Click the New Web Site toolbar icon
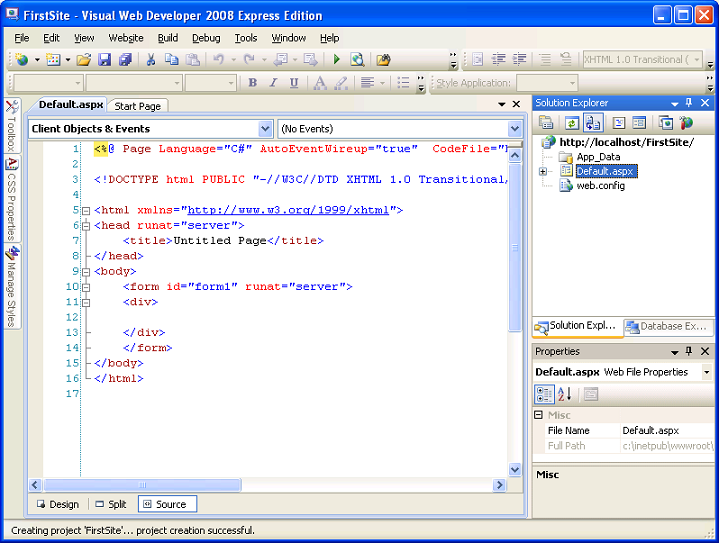Image resolution: width=719 pixels, height=543 pixels. pos(22,60)
